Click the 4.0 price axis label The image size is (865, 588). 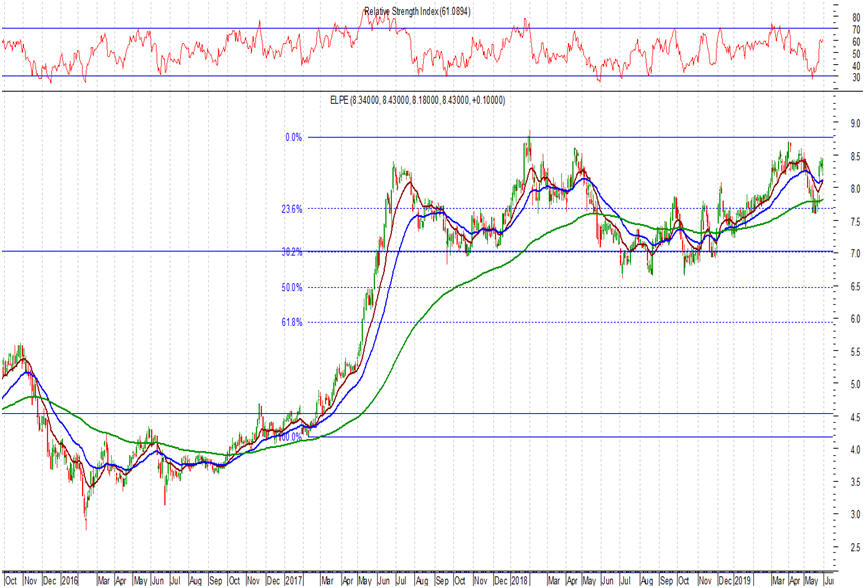(855, 450)
